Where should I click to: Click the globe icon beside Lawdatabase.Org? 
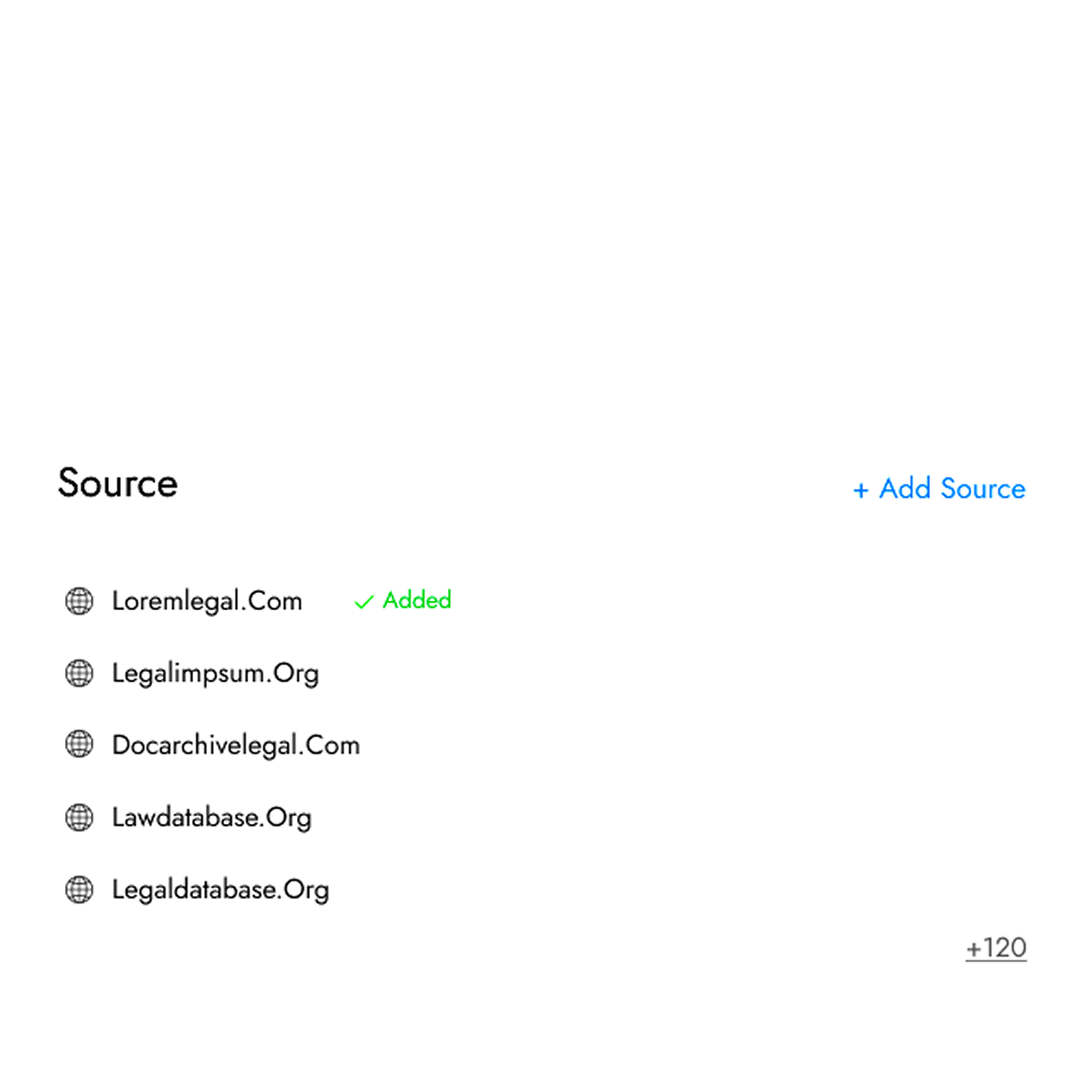tap(79, 817)
